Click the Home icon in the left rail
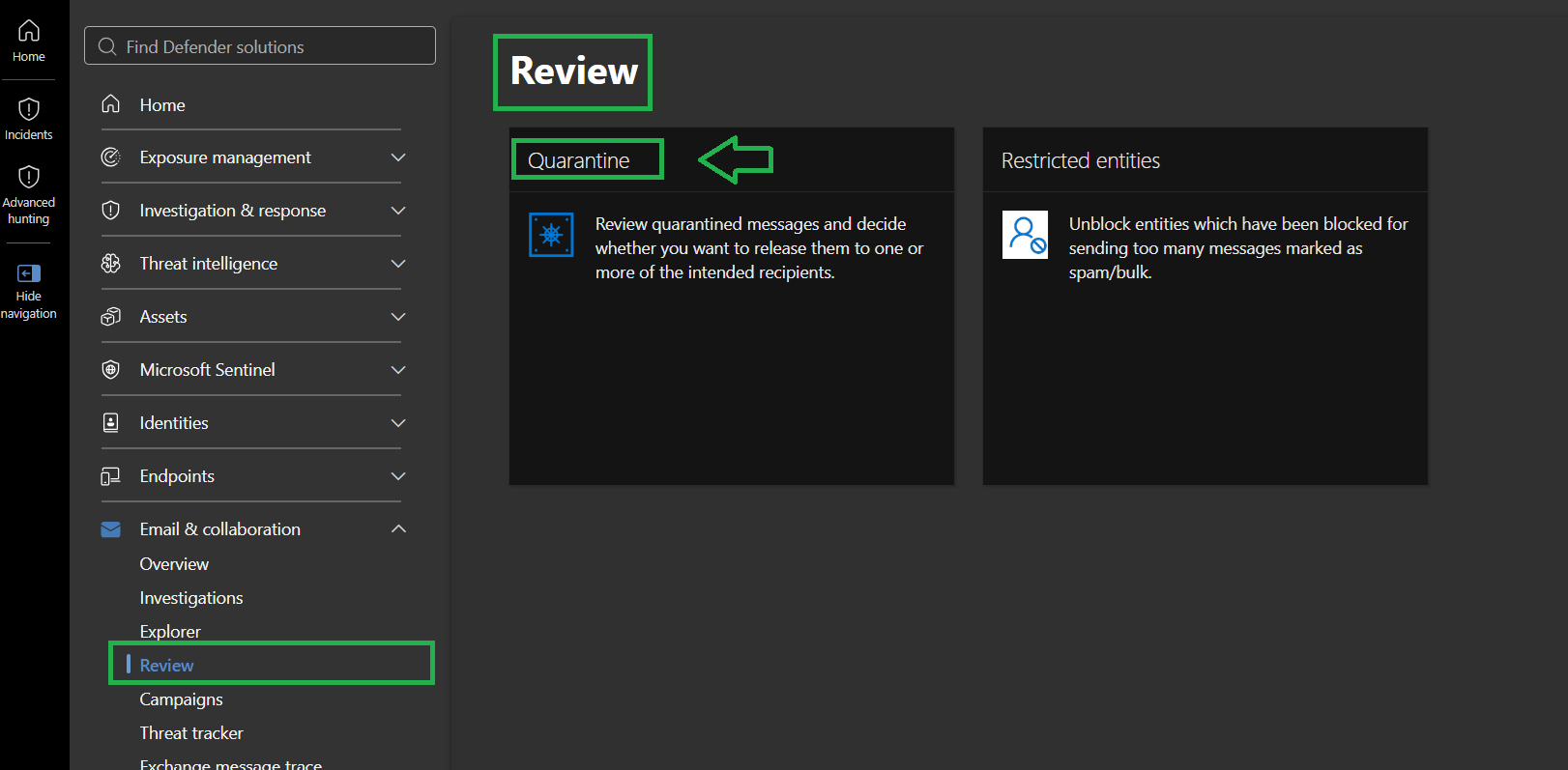1568x770 pixels. pyautogui.click(x=29, y=31)
